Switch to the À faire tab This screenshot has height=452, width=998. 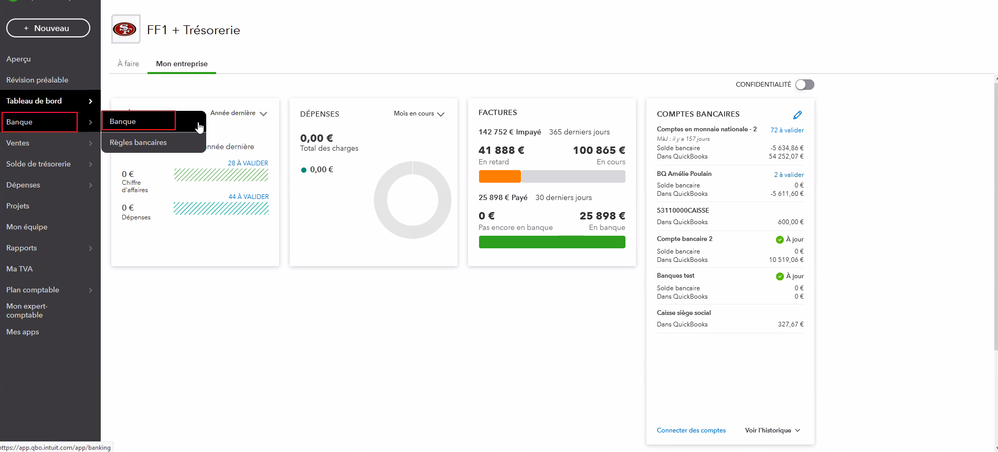pos(128,64)
